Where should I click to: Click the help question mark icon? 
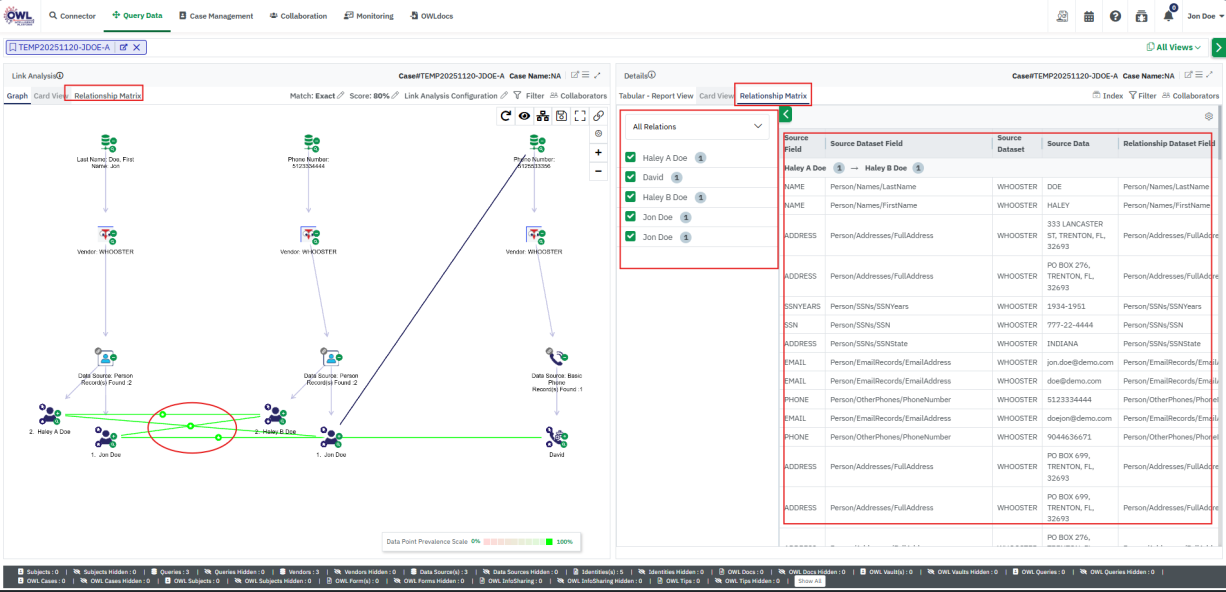point(1115,16)
